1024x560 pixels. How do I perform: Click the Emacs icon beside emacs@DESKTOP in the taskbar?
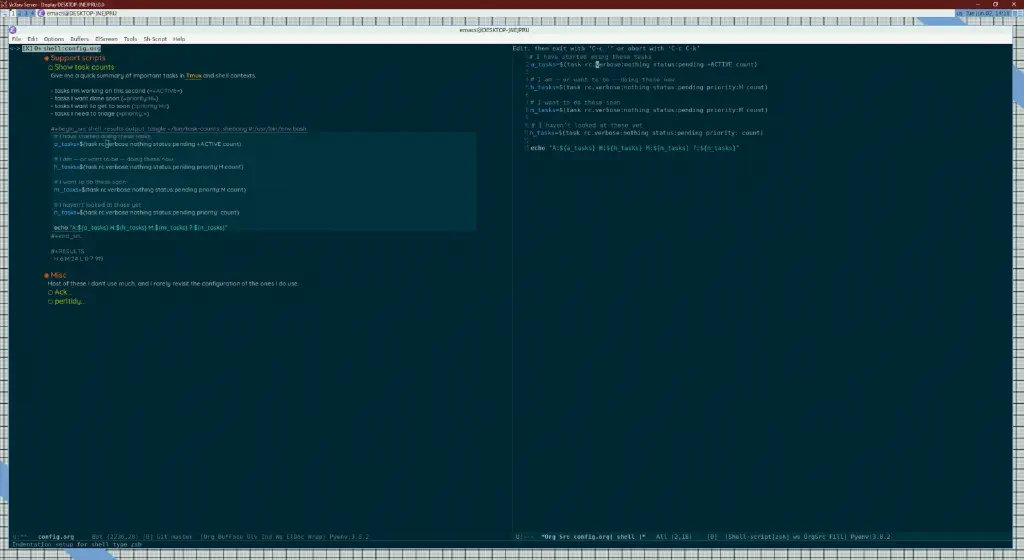(x=42, y=13)
